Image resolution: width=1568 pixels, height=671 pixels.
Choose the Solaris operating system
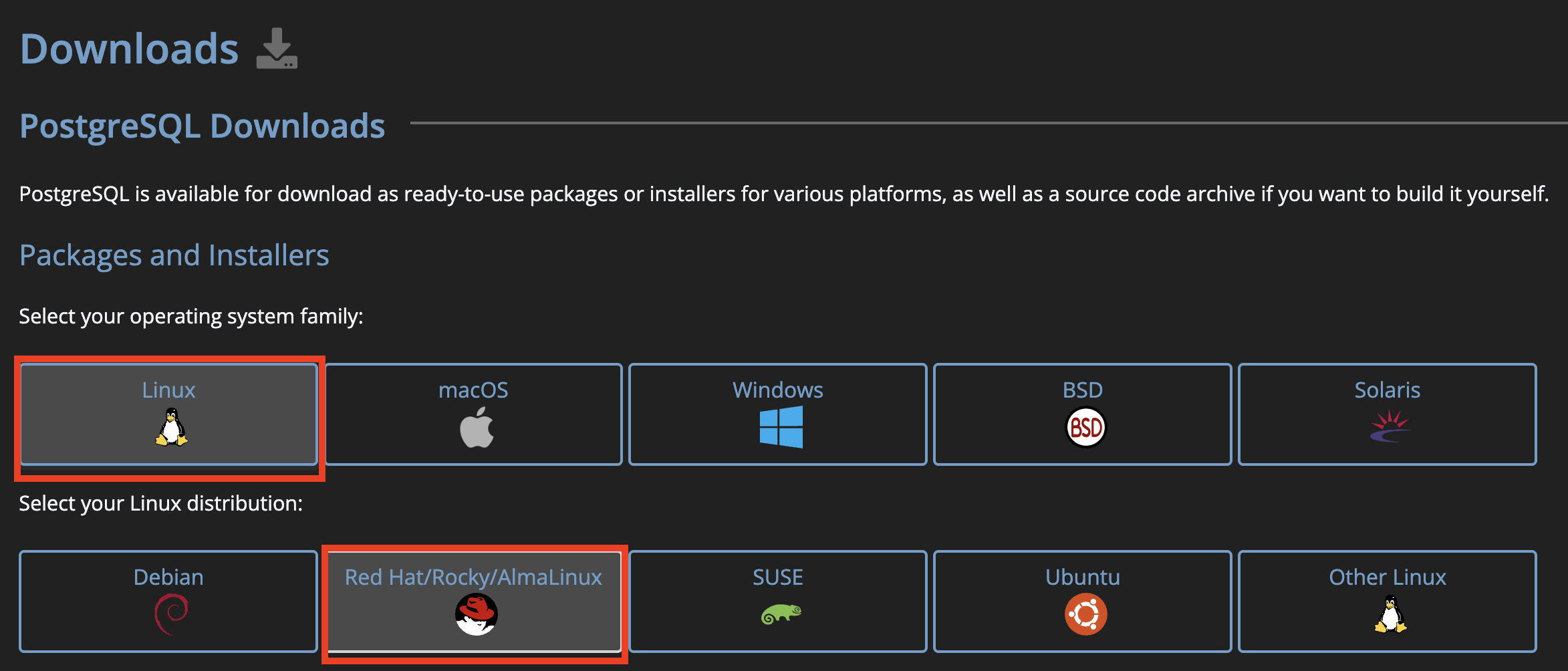(x=1388, y=414)
